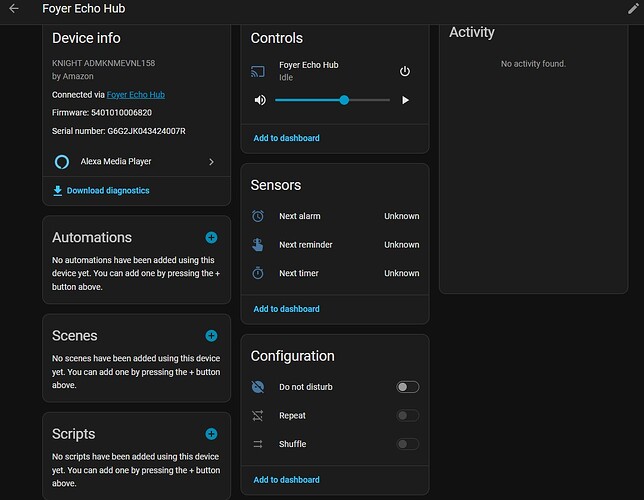Open the Next timer sensor row
Viewport: 644px width, 500px height.
point(335,273)
